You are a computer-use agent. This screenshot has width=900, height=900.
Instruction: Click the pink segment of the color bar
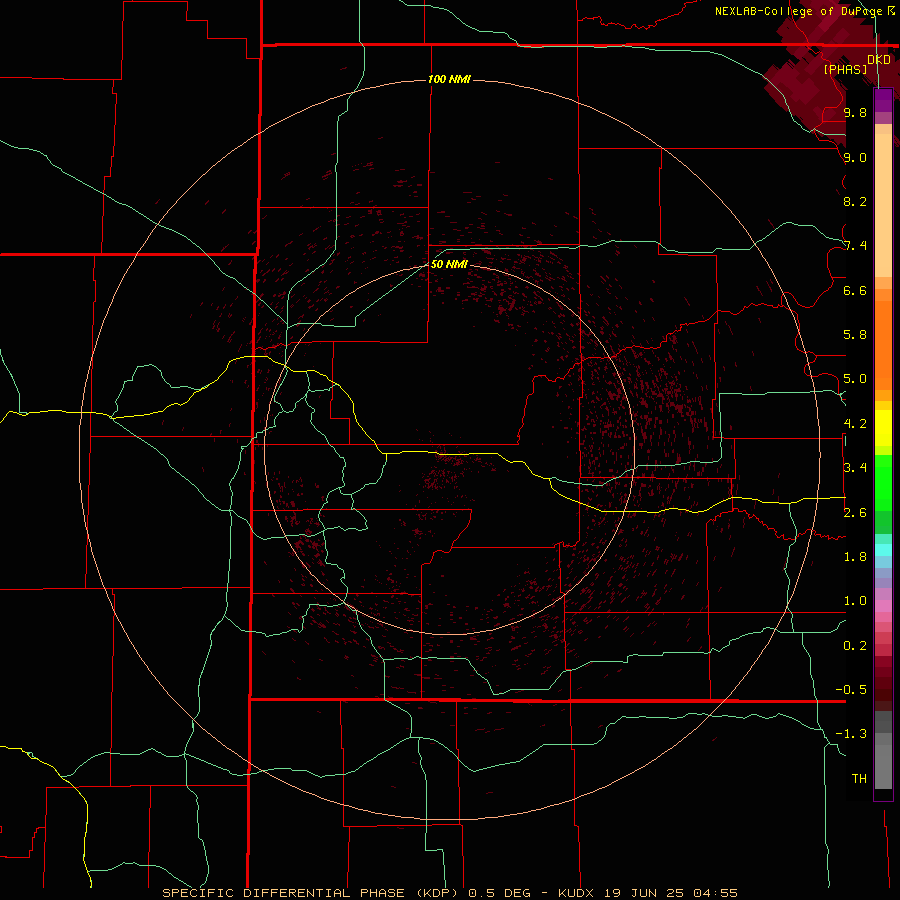pyautogui.click(x=883, y=606)
